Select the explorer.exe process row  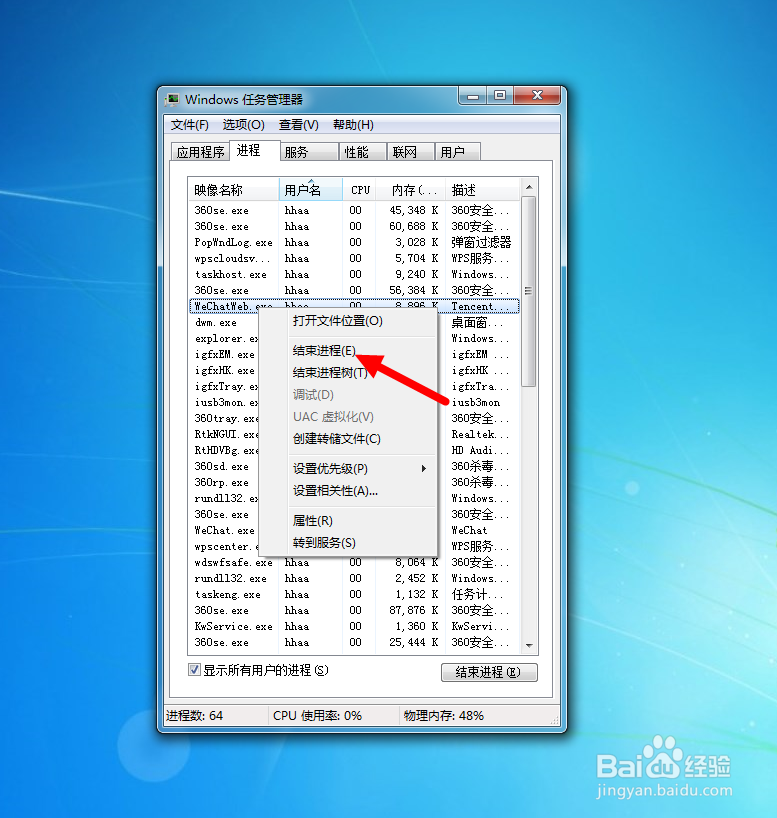[x=354, y=339]
